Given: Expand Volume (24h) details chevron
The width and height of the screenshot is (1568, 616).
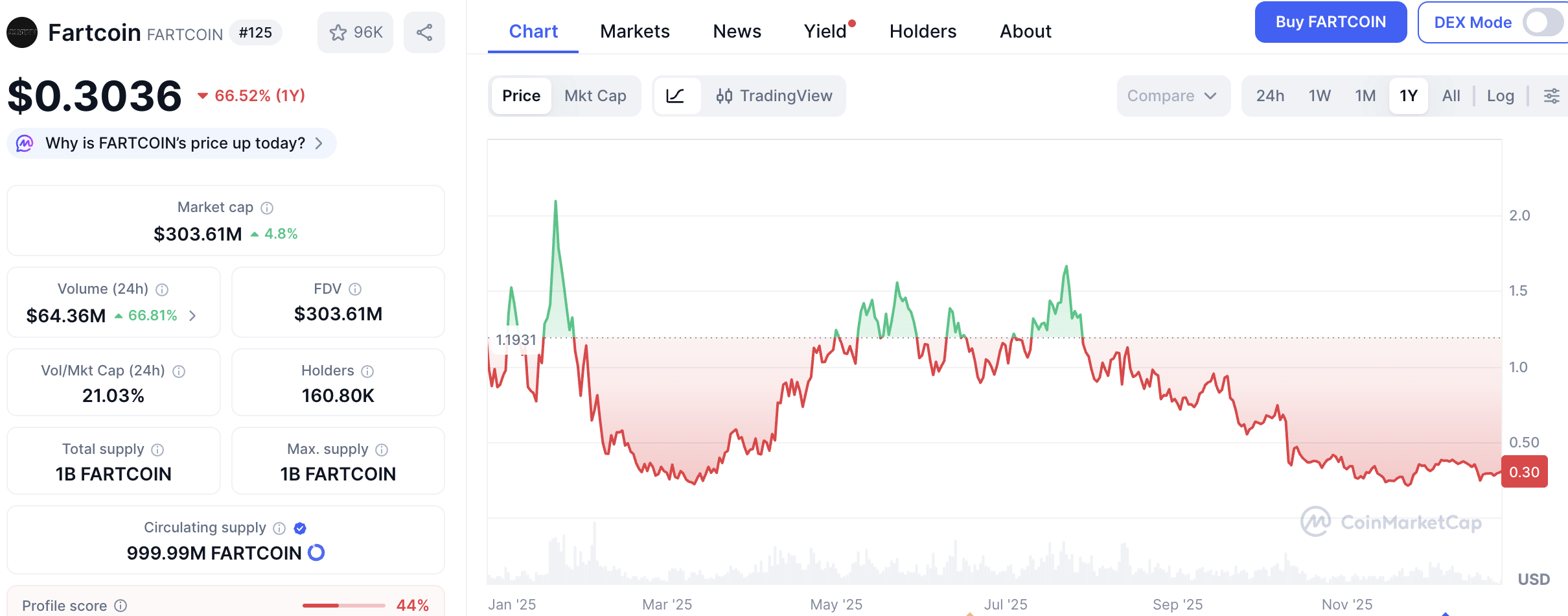Looking at the screenshot, I should (x=192, y=316).
